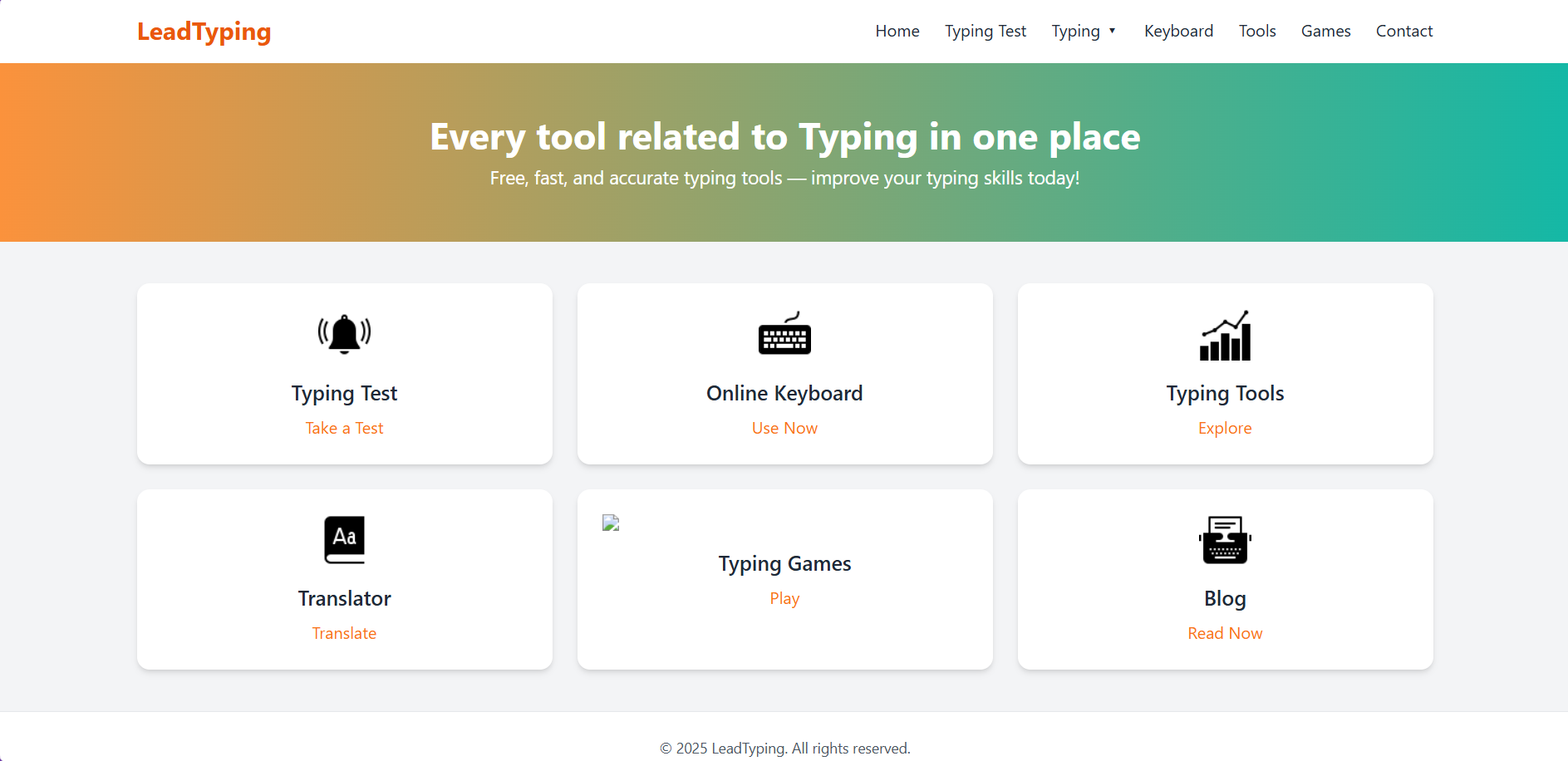Click the keyboard icon above Online Keyboard
Screen dimensions: 1568x761
click(x=784, y=333)
